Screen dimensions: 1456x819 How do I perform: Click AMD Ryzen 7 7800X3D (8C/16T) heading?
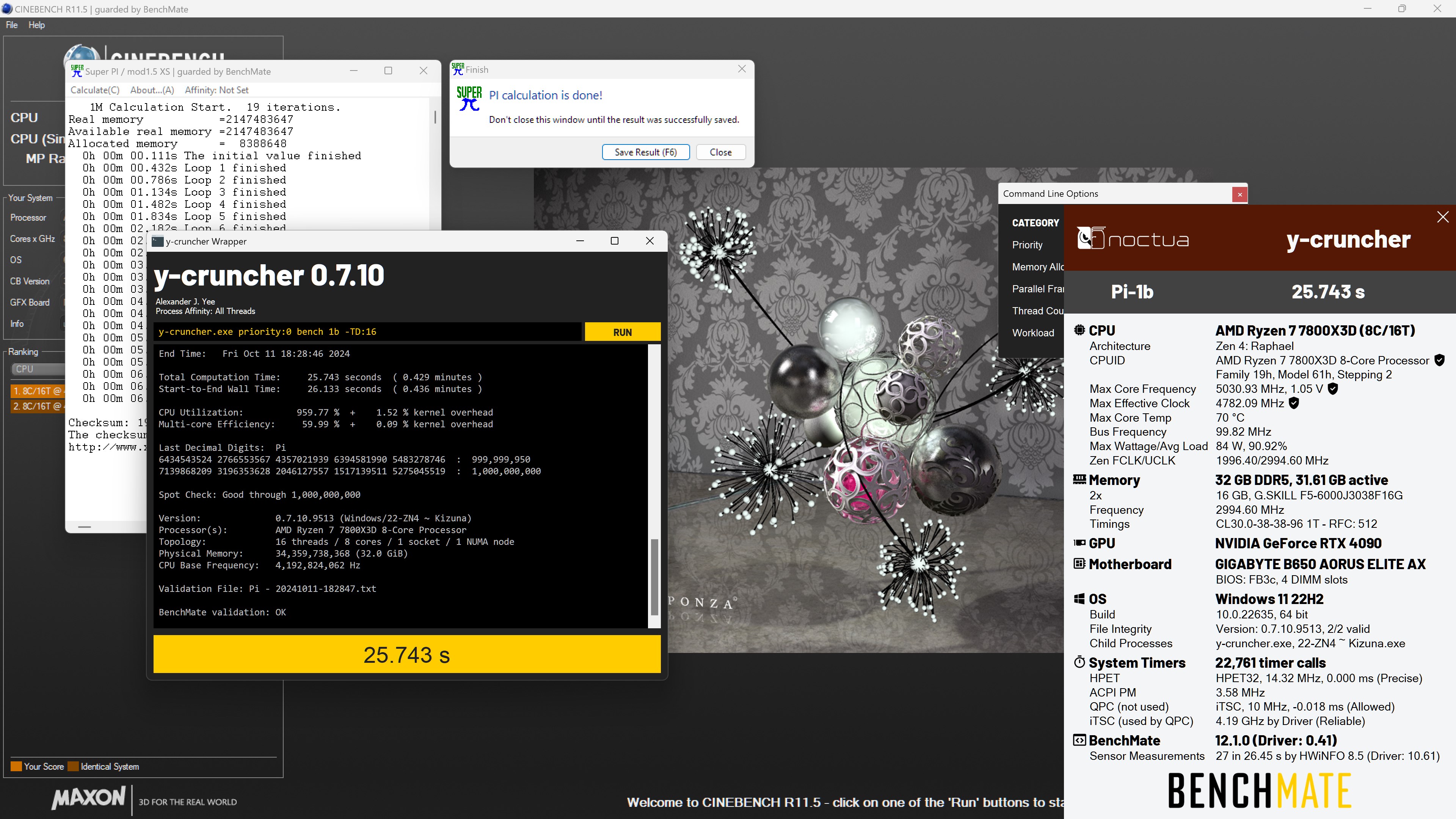point(1315,330)
